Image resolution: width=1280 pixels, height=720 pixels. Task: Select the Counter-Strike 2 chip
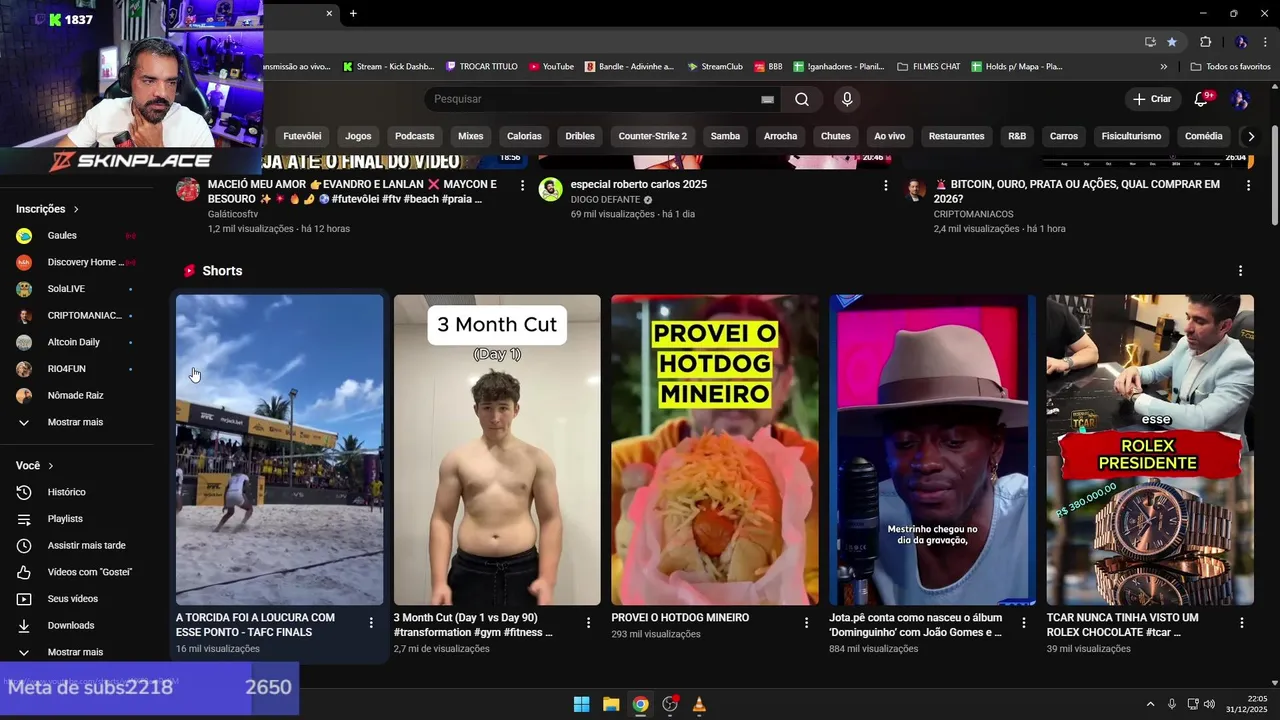click(x=653, y=136)
